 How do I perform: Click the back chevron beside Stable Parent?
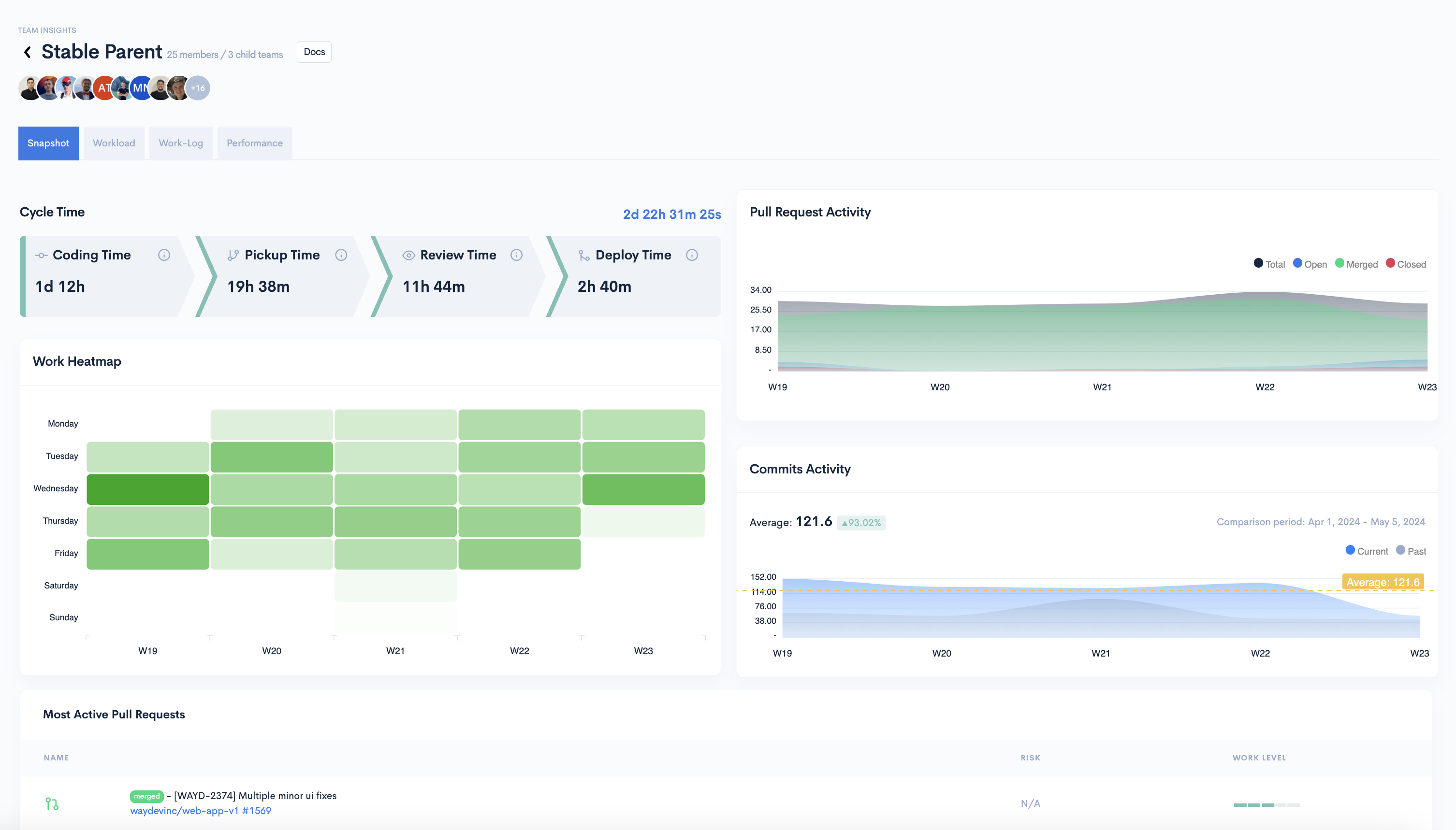coord(27,53)
